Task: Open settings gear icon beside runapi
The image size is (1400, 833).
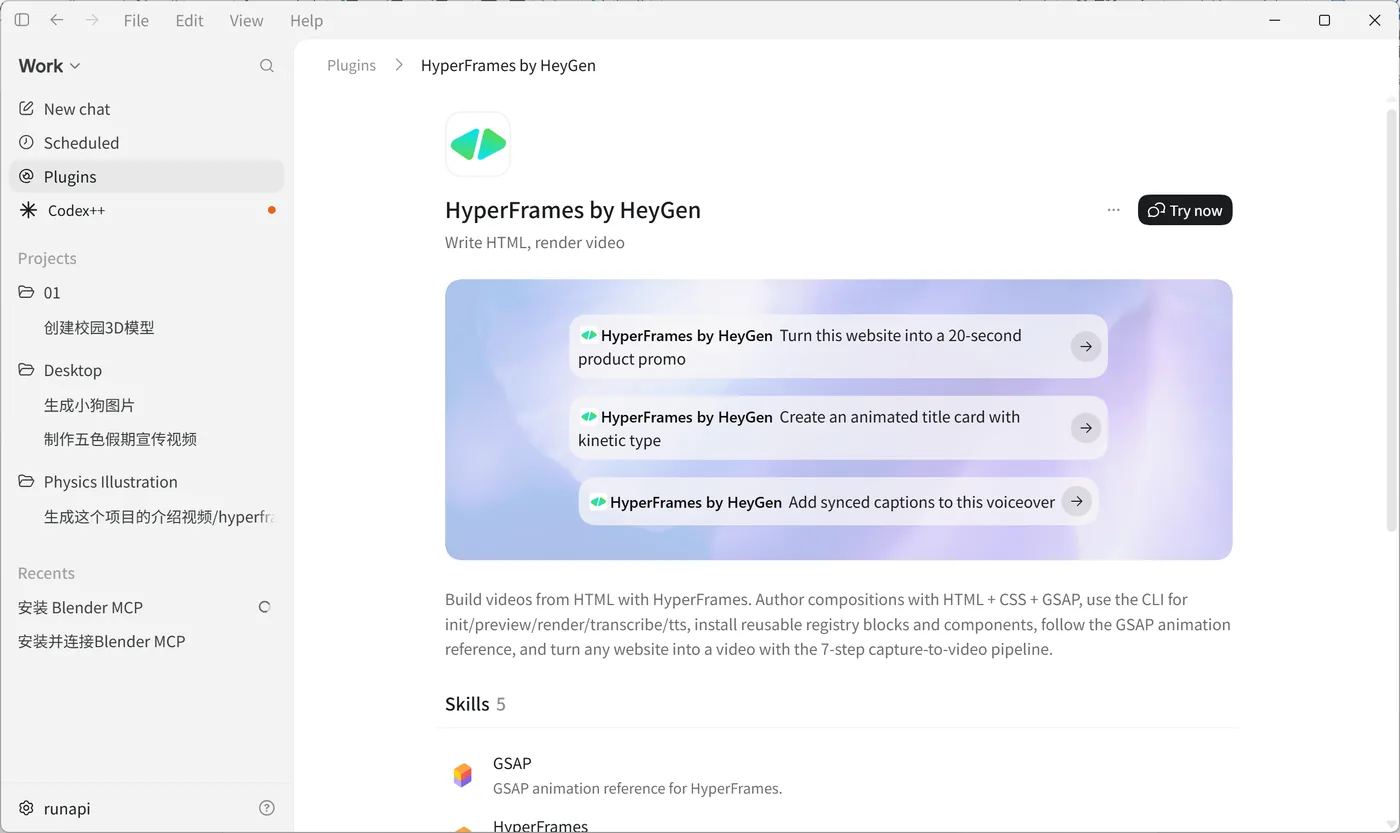Action: pos(27,808)
